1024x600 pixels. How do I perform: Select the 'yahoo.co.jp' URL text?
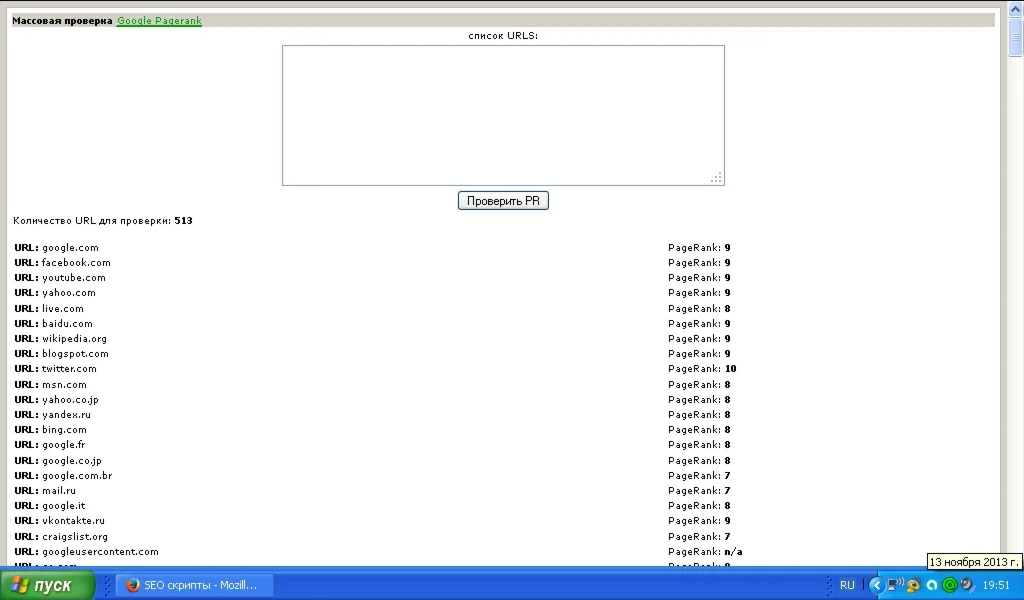click(x=71, y=400)
